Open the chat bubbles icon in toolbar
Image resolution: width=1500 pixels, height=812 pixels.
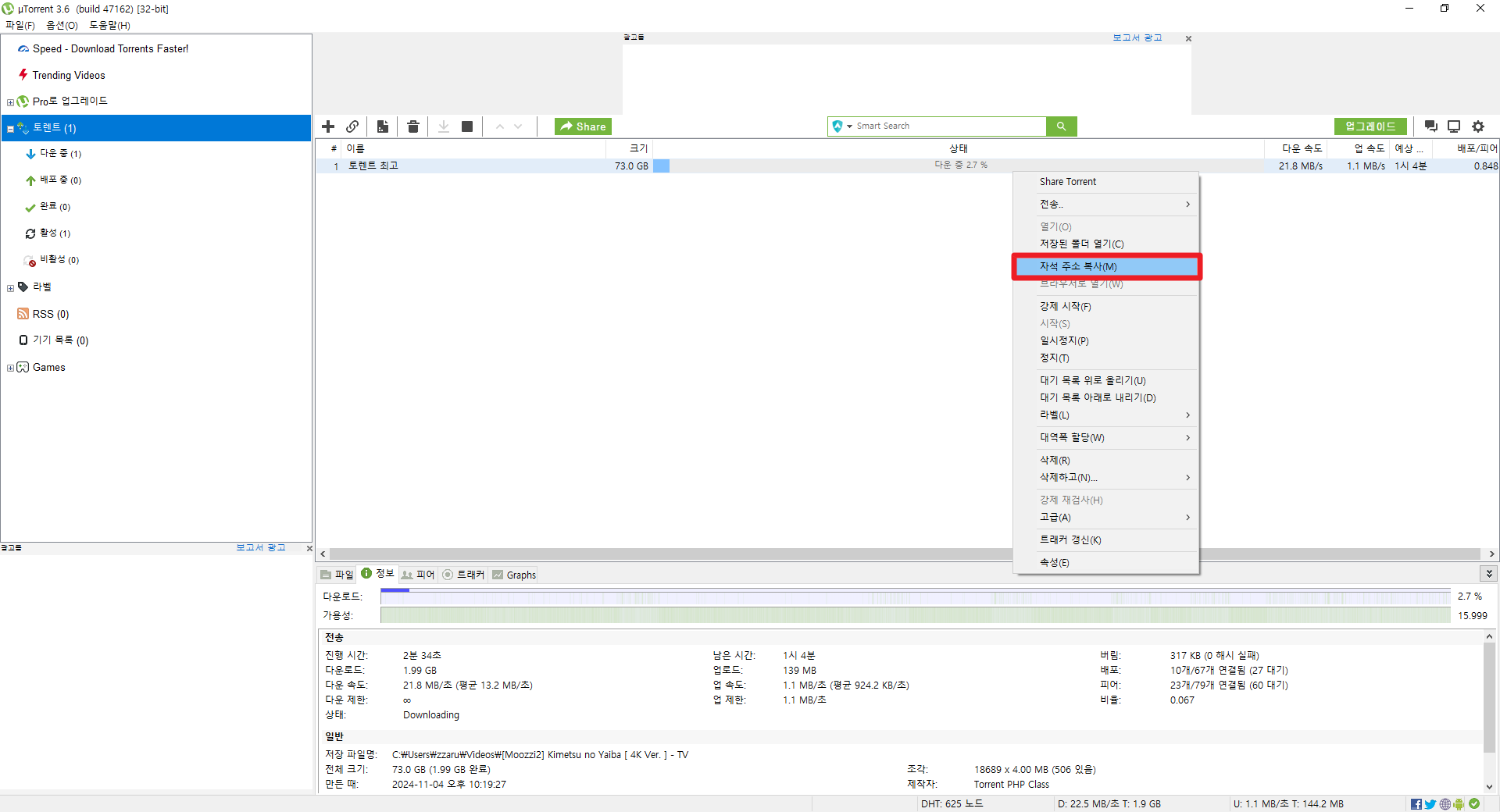[1431, 126]
